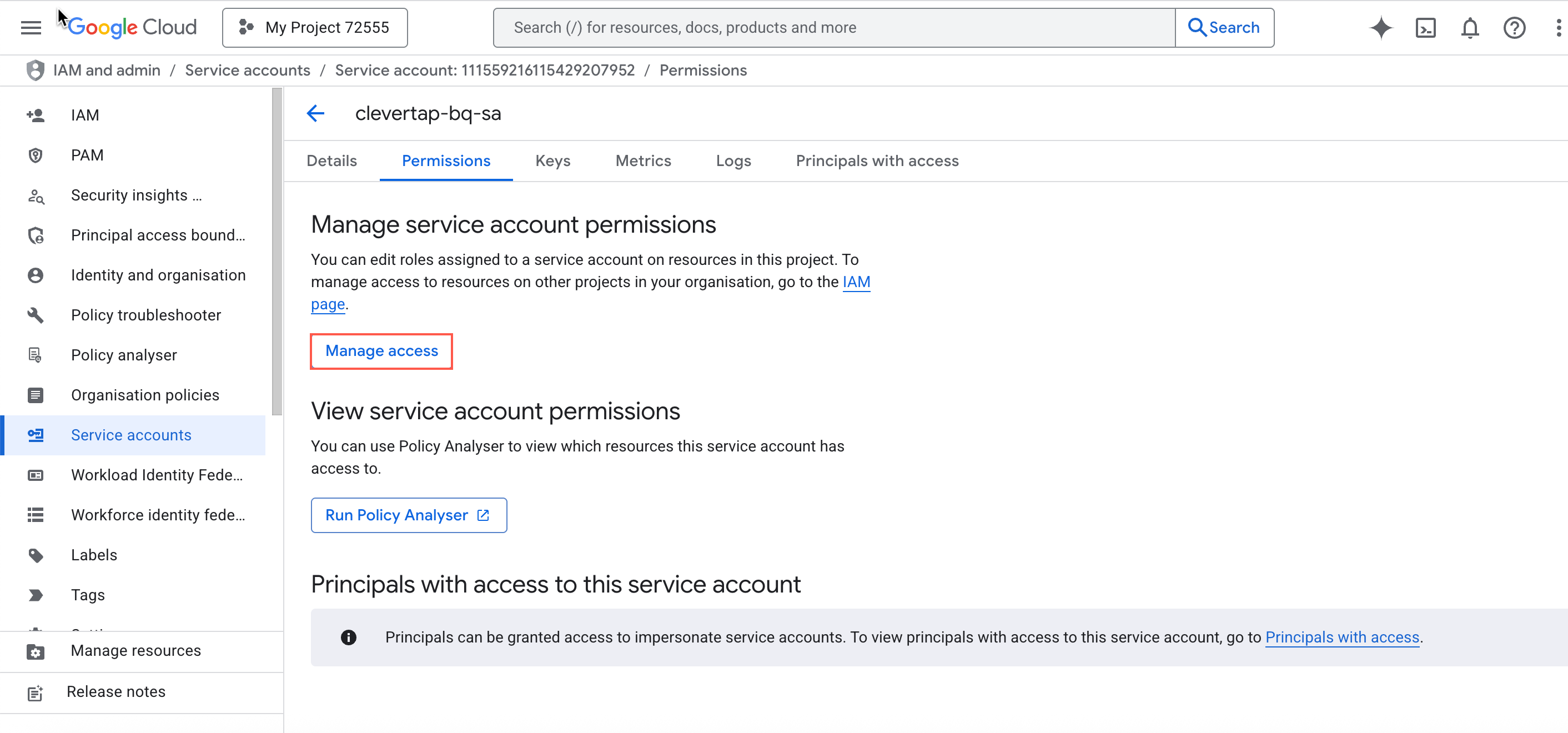
Task: Click the sidebar vertical scrollbar
Action: tap(277, 252)
